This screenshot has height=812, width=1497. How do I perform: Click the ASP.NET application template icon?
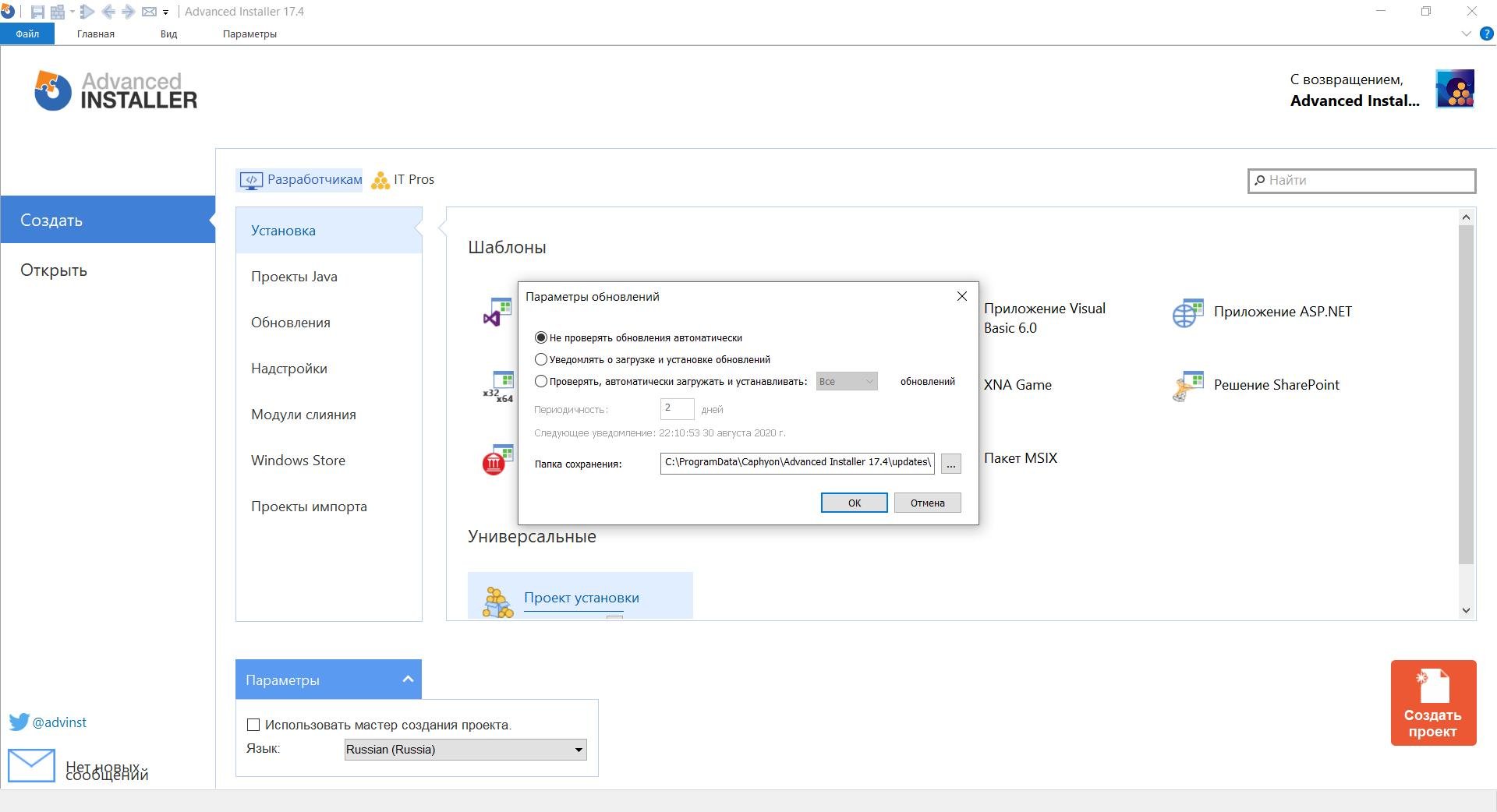pyautogui.click(x=1187, y=312)
